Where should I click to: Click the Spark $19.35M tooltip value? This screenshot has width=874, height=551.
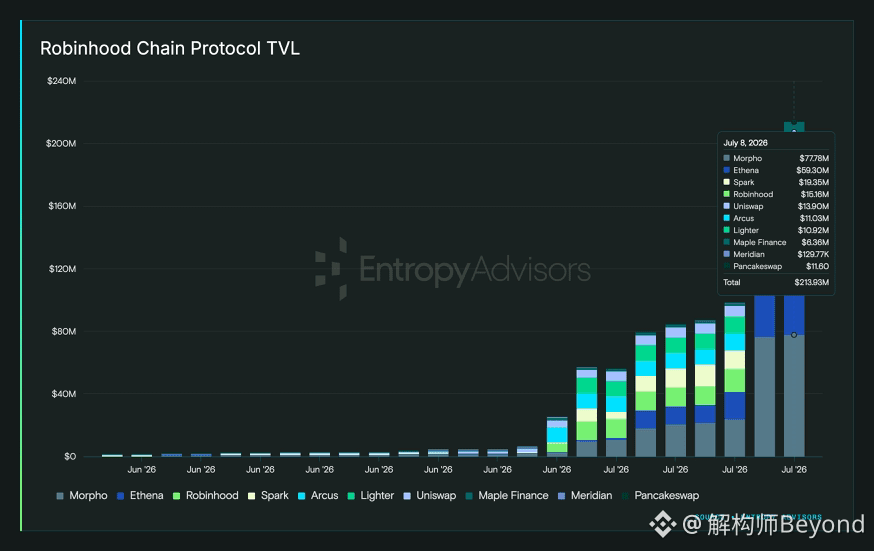click(x=813, y=182)
